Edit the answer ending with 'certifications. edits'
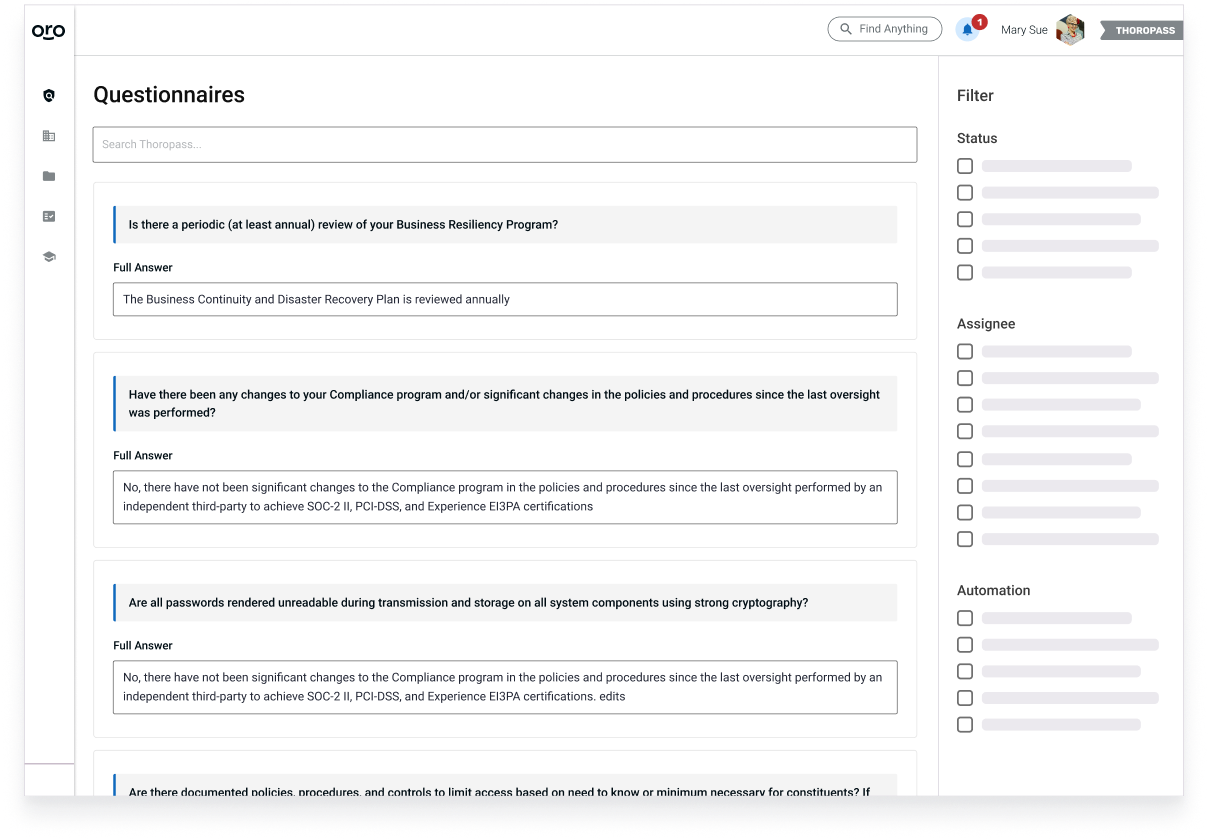Viewport: 1208px width, 840px height. pos(505,687)
